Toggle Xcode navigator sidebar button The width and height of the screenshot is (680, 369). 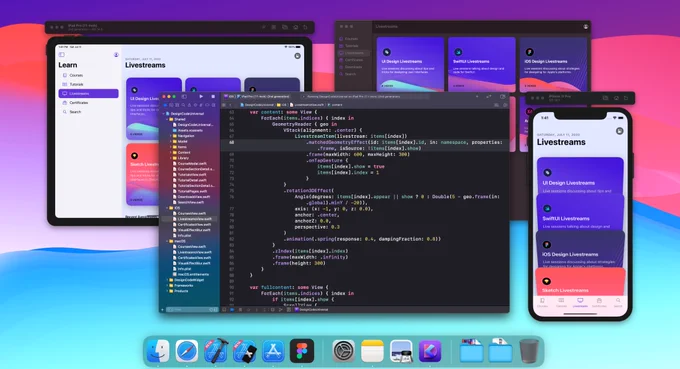184,96
